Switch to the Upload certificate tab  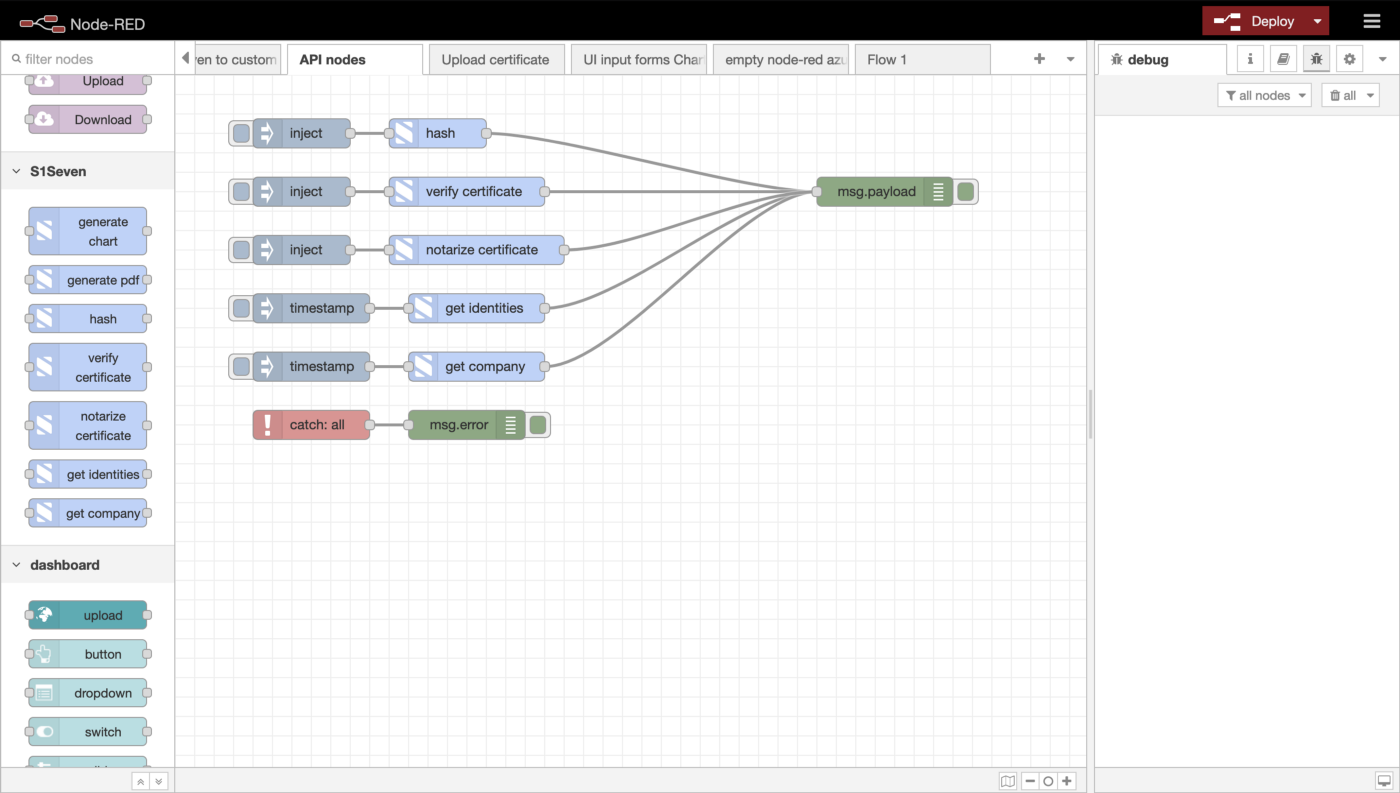(x=495, y=60)
